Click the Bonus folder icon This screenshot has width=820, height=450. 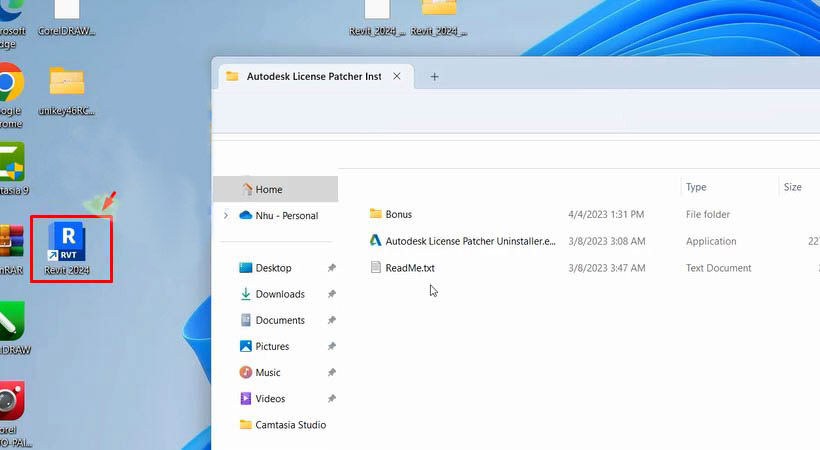(375, 213)
